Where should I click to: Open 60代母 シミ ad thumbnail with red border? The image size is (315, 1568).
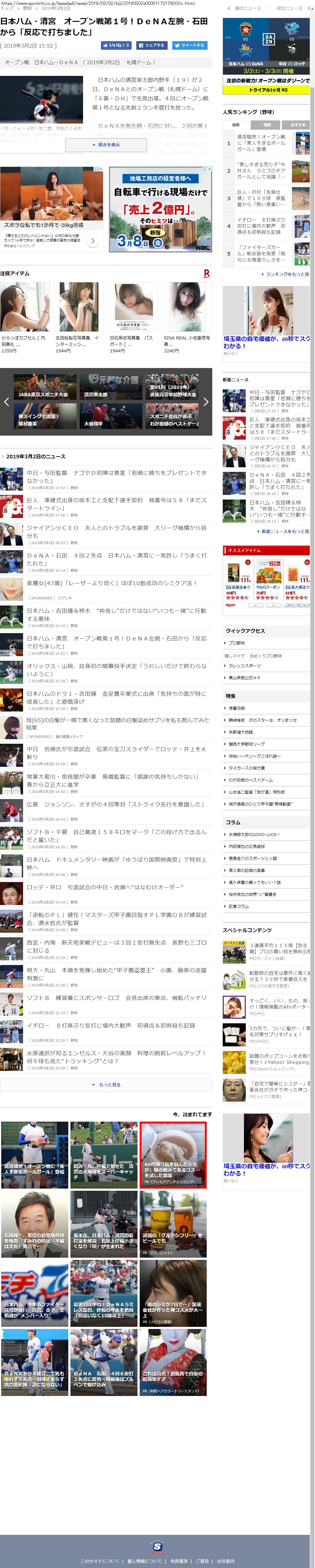pos(173,1155)
